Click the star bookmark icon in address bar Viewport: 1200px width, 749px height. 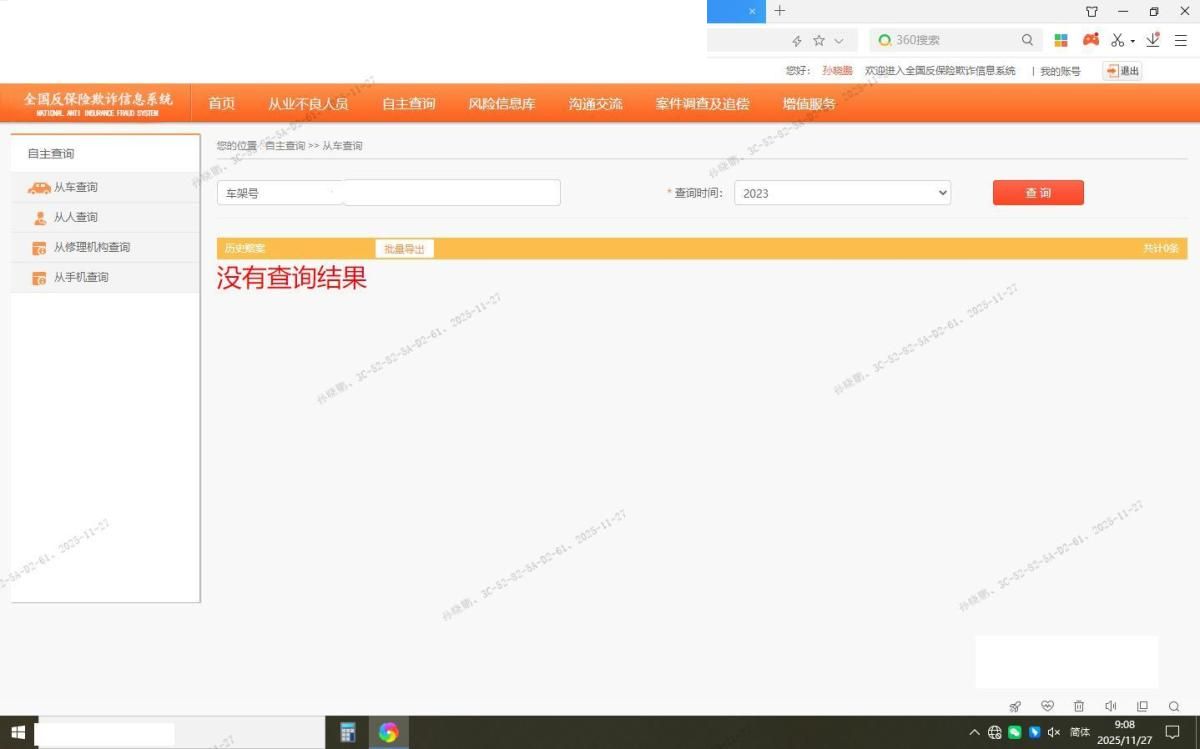click(819, 41)
